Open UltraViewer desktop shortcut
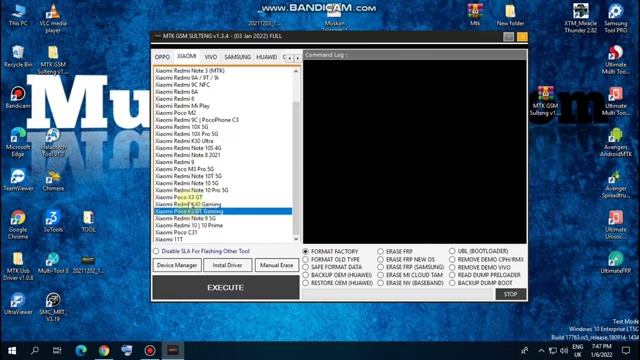This screenshot has height=360, width=640. pos(18,304)
